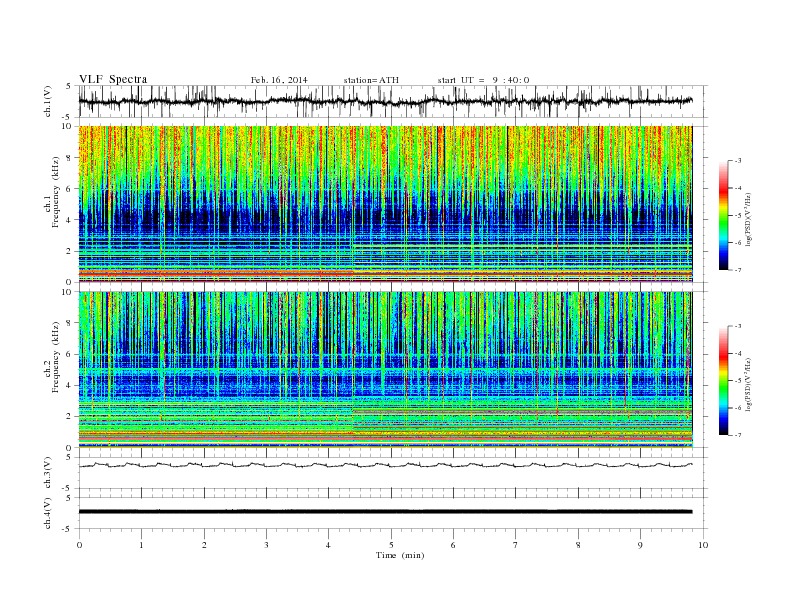Click the "Time (min)" x-axis label
The image size is (792, 612).
coord(400,555)
